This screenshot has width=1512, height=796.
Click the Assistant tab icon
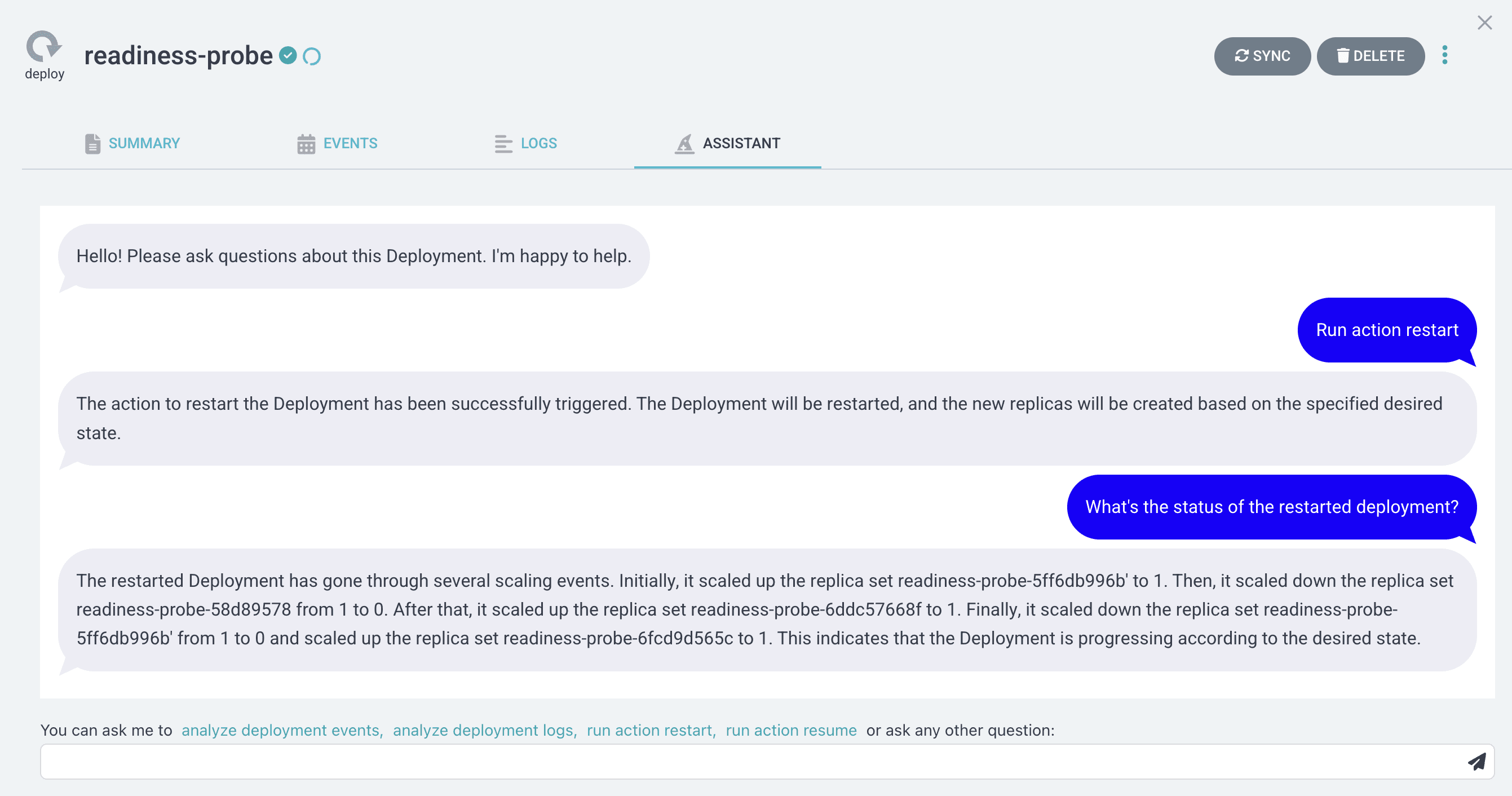[x=684, y=143]
